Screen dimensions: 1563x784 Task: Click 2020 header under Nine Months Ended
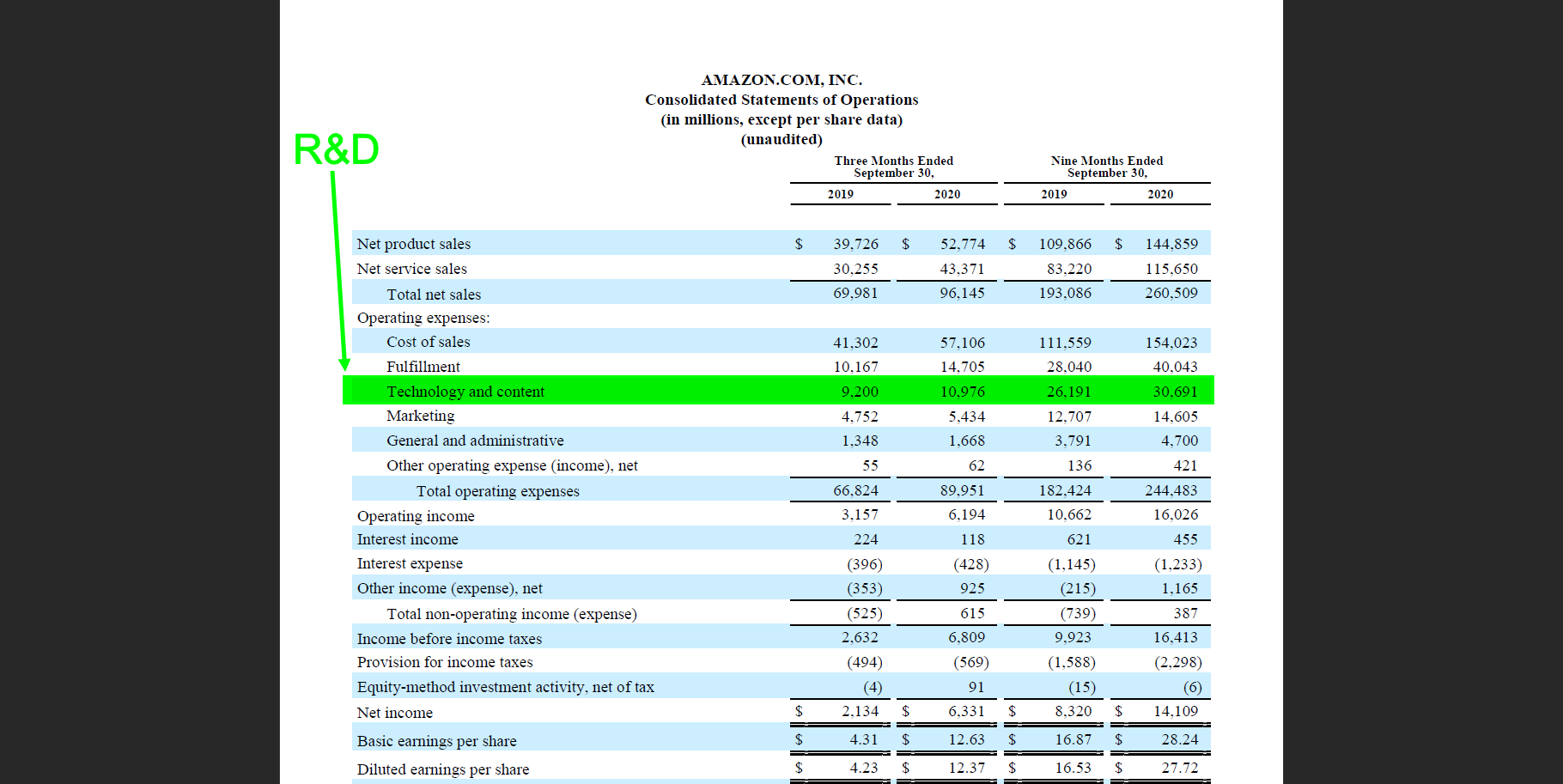(x=1160, y=194)
